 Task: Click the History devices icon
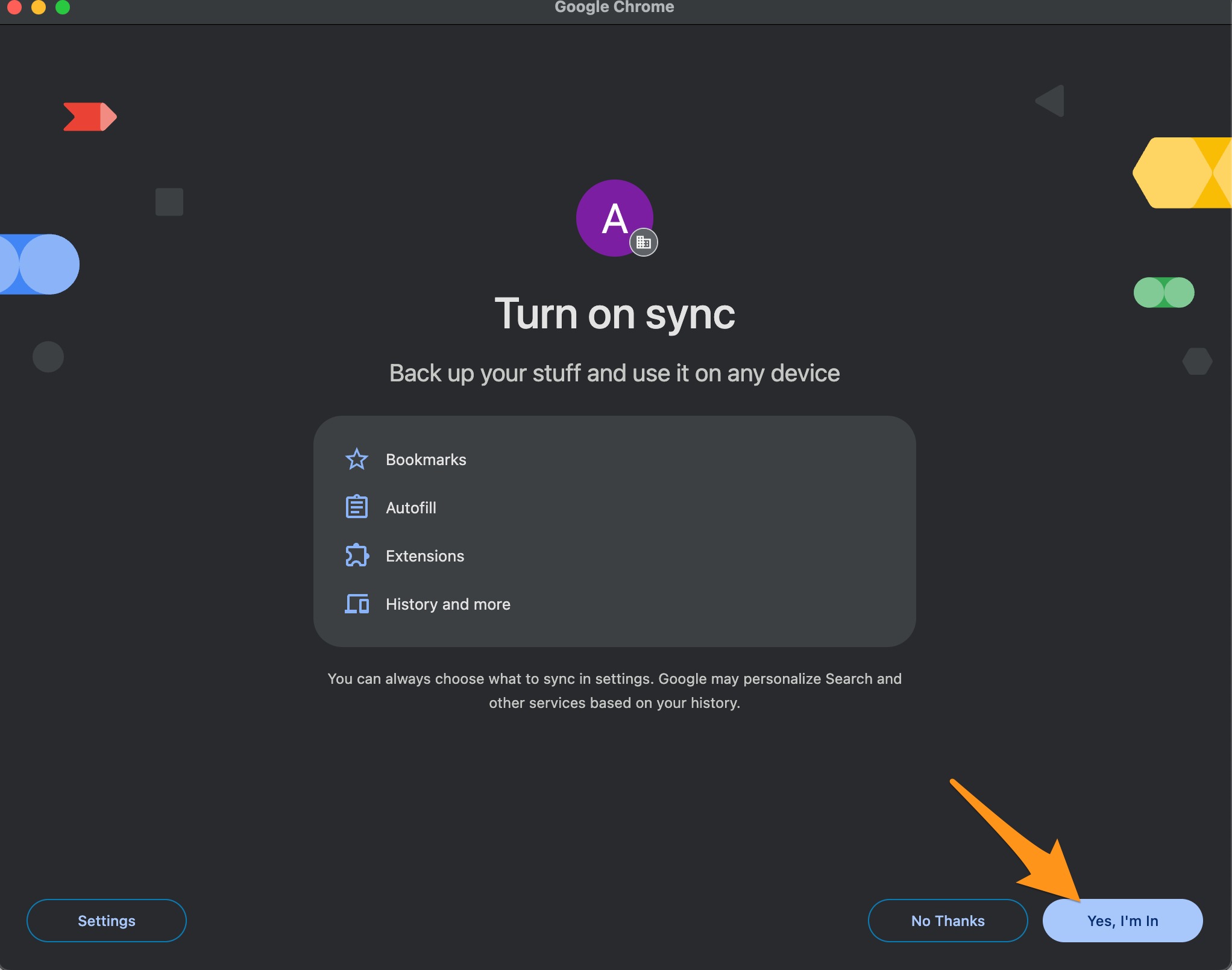[356, 603]
